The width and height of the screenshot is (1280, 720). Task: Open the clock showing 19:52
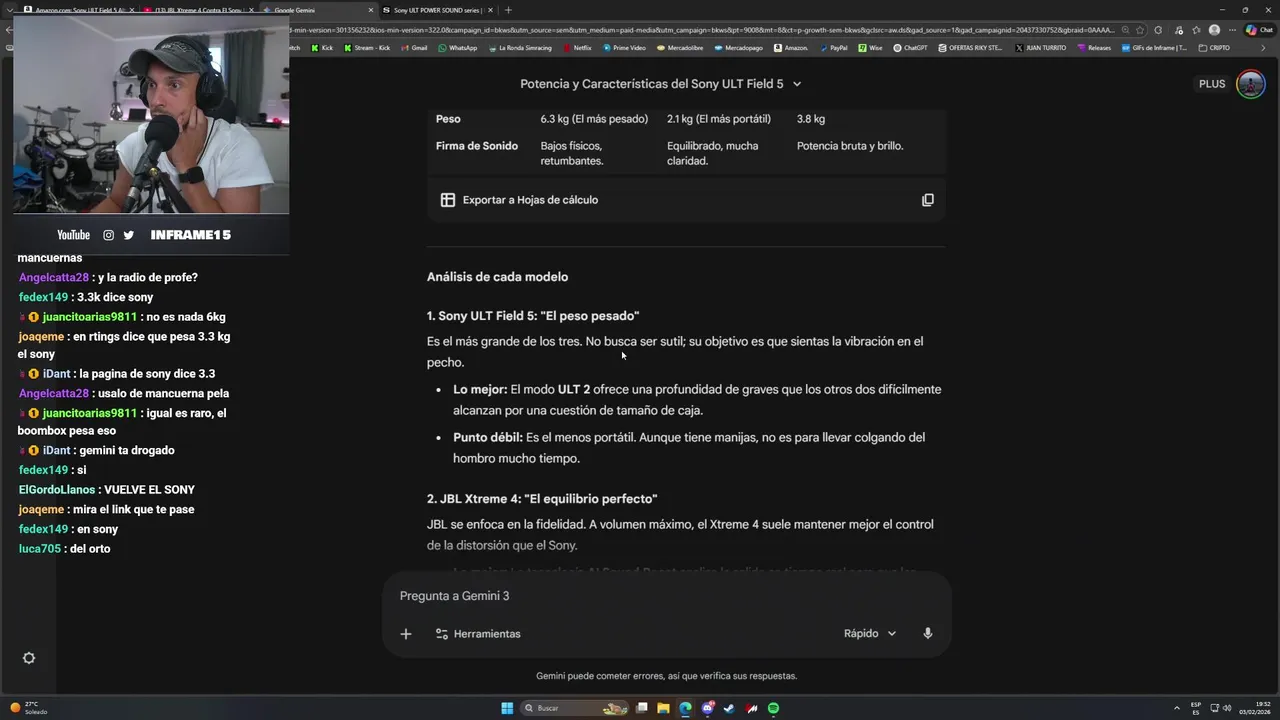coord(1255,708)
